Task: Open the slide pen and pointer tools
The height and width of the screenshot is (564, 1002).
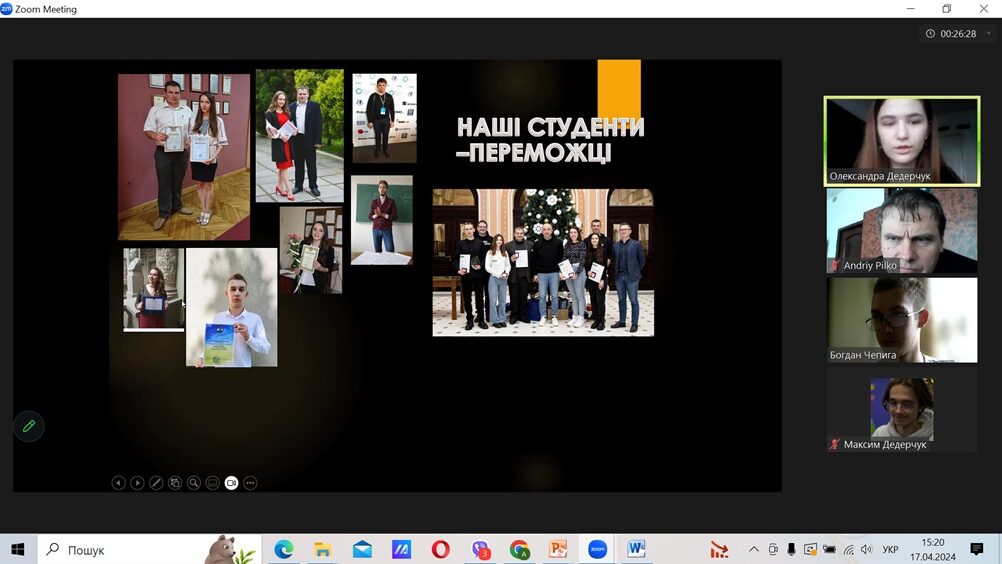Action: point(156,483)
